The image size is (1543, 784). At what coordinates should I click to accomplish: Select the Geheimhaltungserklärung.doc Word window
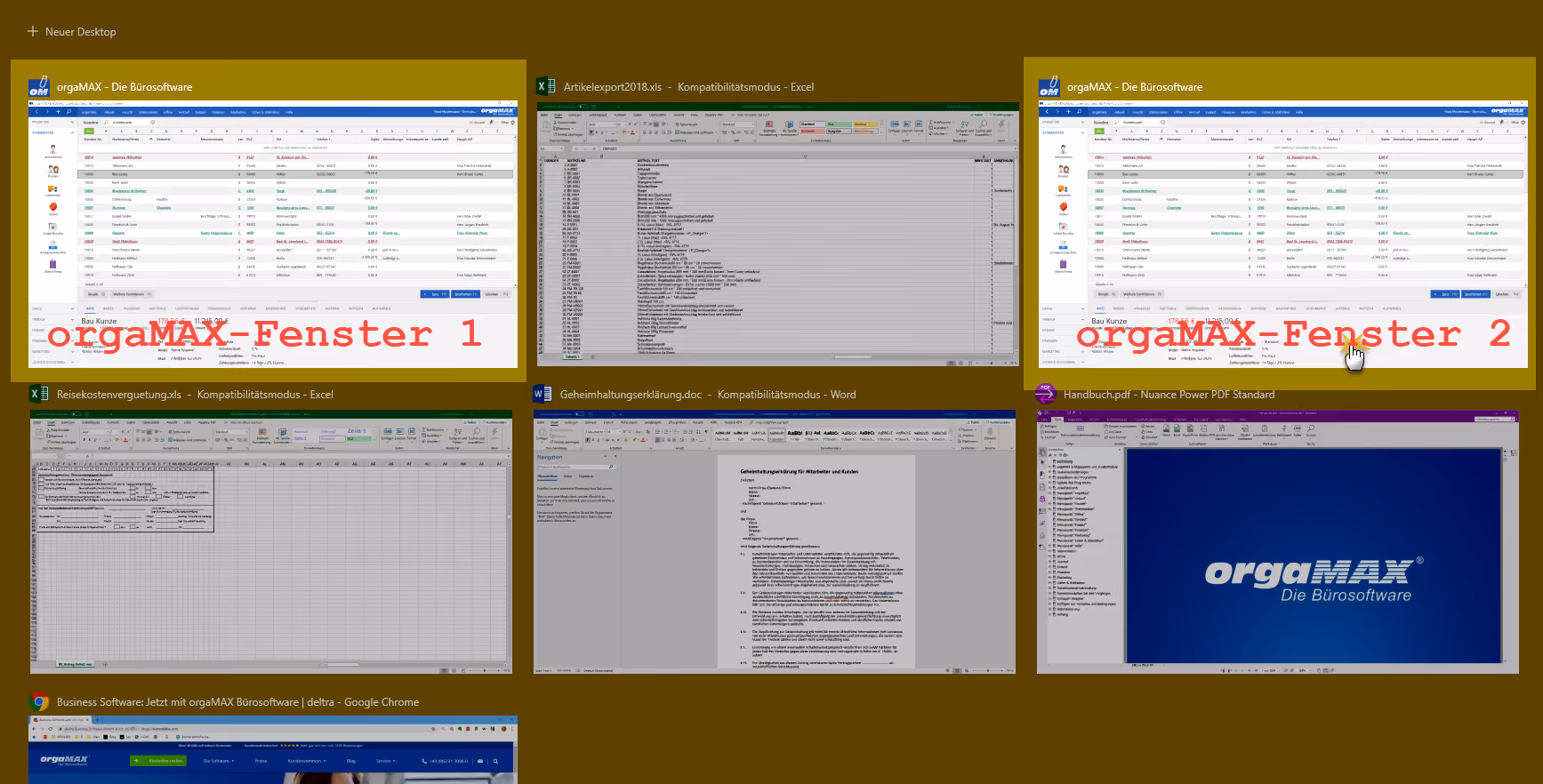click(774, 541)
